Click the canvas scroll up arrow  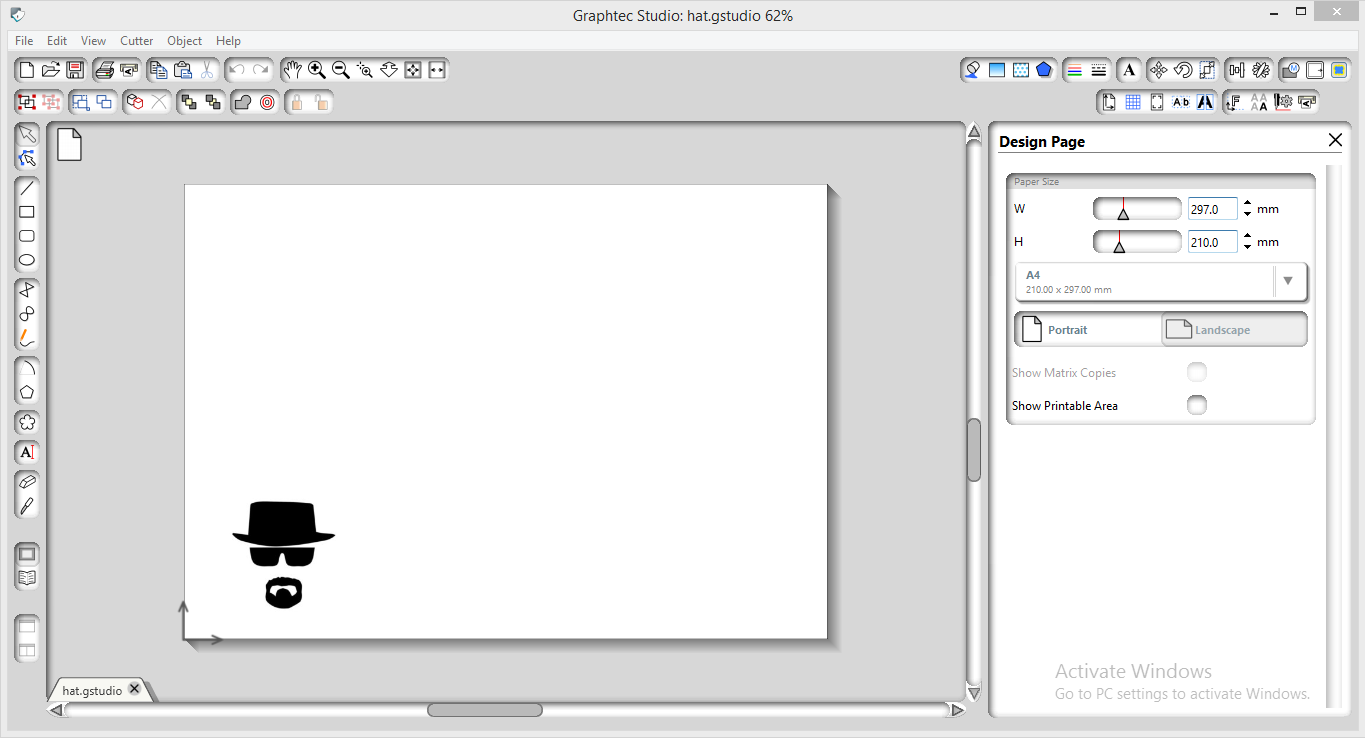pyautogui.click(x=973, y=131)
